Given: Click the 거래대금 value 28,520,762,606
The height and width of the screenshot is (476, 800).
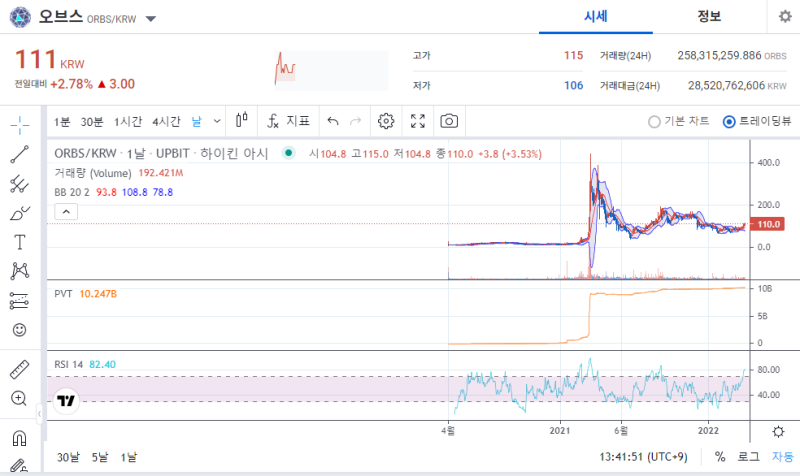Looking at the screenshot, I should click(x=727, y=85).
